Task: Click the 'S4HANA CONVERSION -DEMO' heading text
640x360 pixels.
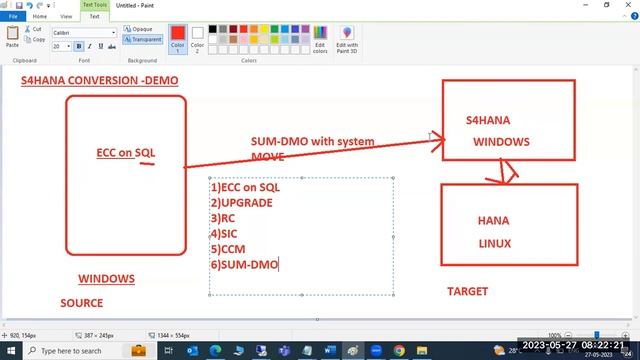Action: (x=100, y=80)
